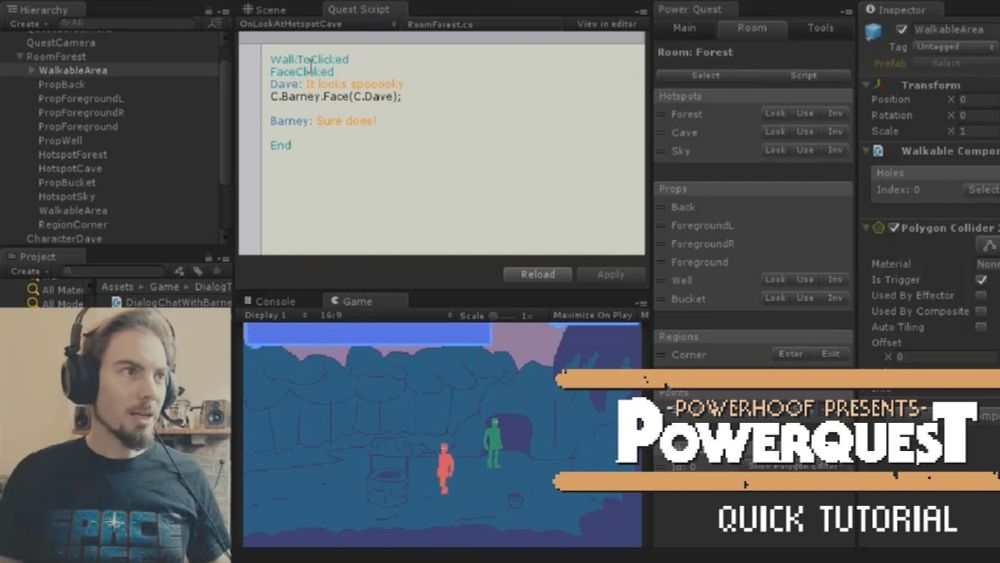The image size is (1000, 563).
Task: Click the Use button for Bucket prop
Action: pyautogui.click(x=805, y=298)
